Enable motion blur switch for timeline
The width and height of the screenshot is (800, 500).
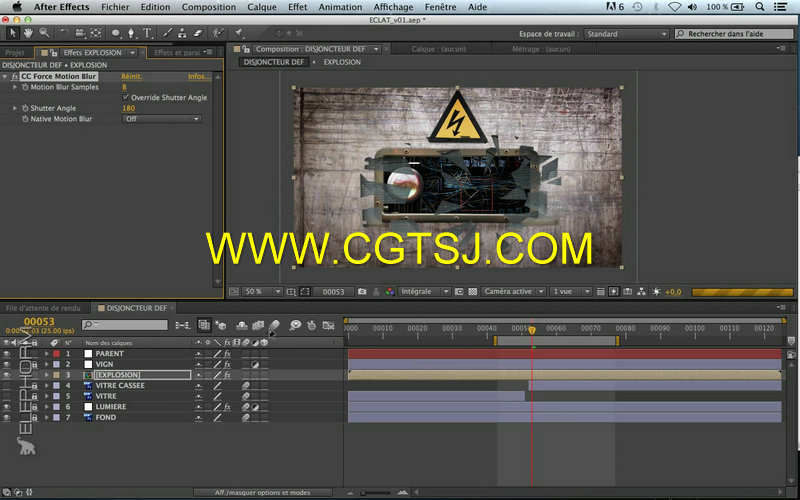pyautogui.click(x=274, y=325)
